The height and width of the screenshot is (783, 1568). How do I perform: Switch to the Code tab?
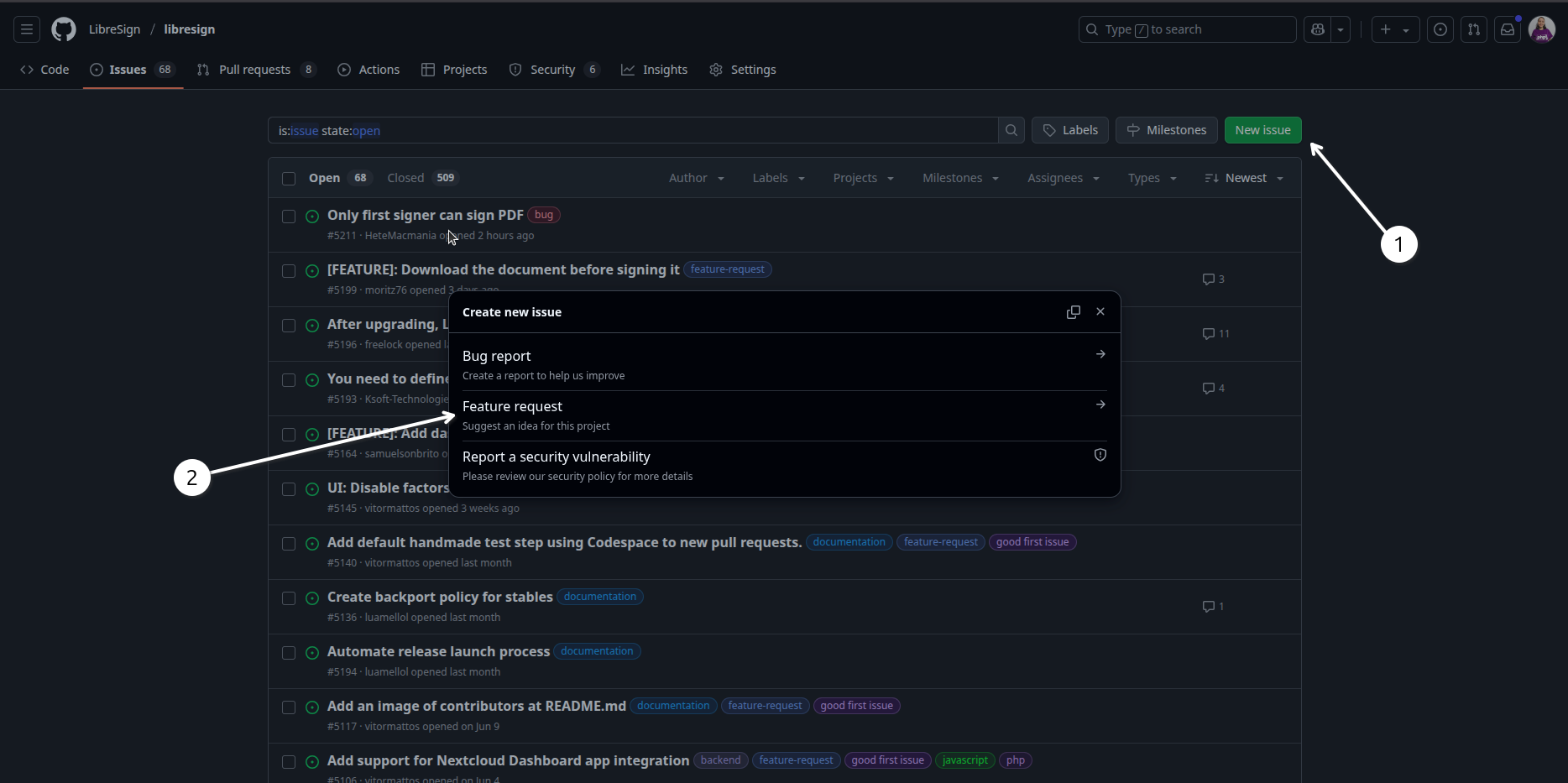point(44,70)
